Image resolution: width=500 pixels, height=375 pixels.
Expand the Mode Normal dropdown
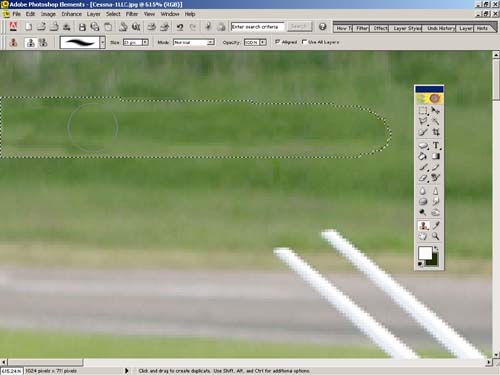click(x=210, y=42)
